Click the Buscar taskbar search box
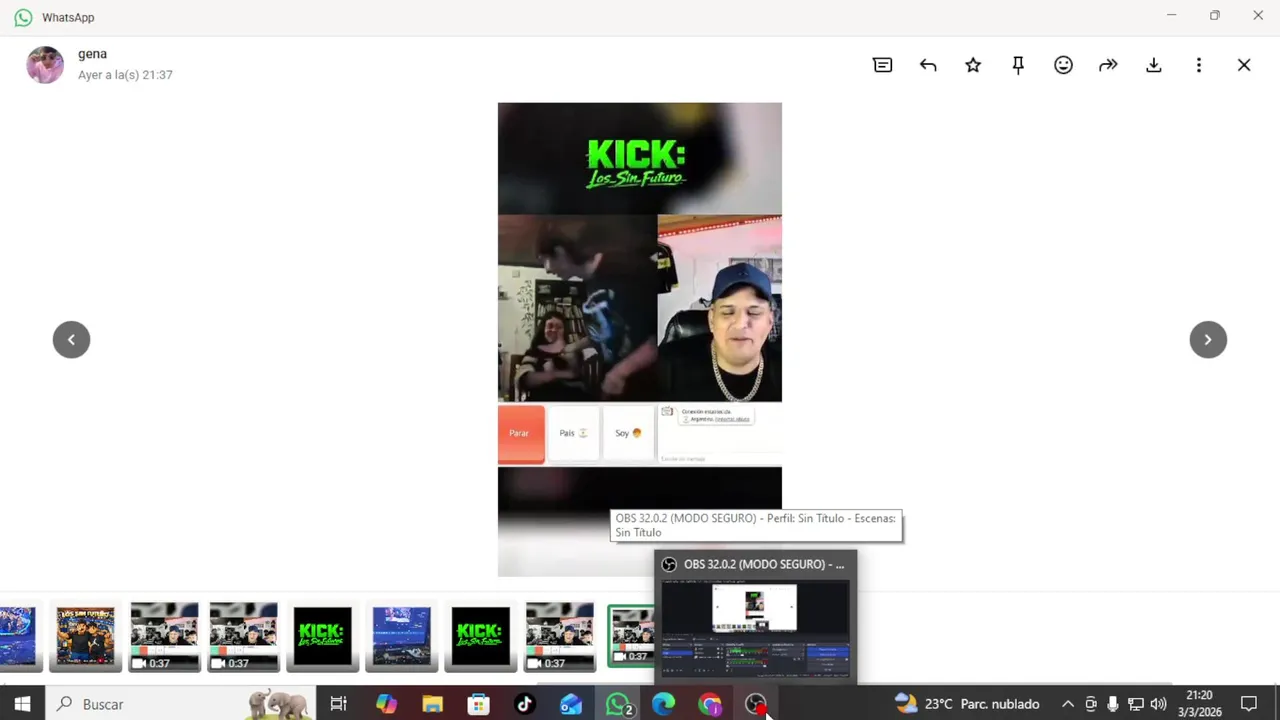The height and width of the screenshot is (720, 1280). [x=180, y=704]
